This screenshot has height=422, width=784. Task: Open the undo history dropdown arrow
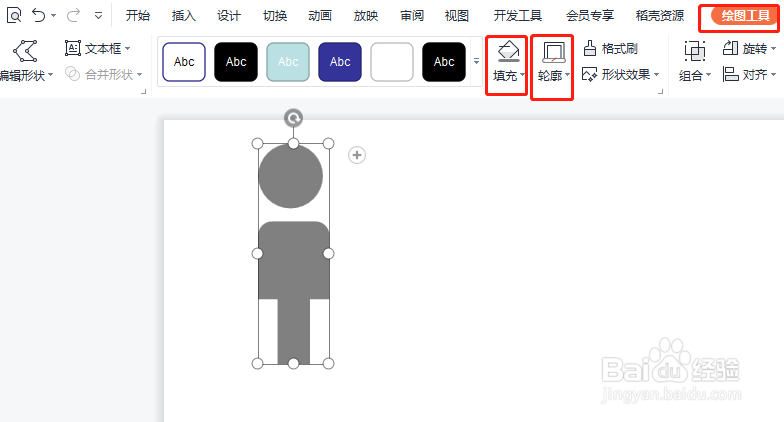tap(54, 16)
